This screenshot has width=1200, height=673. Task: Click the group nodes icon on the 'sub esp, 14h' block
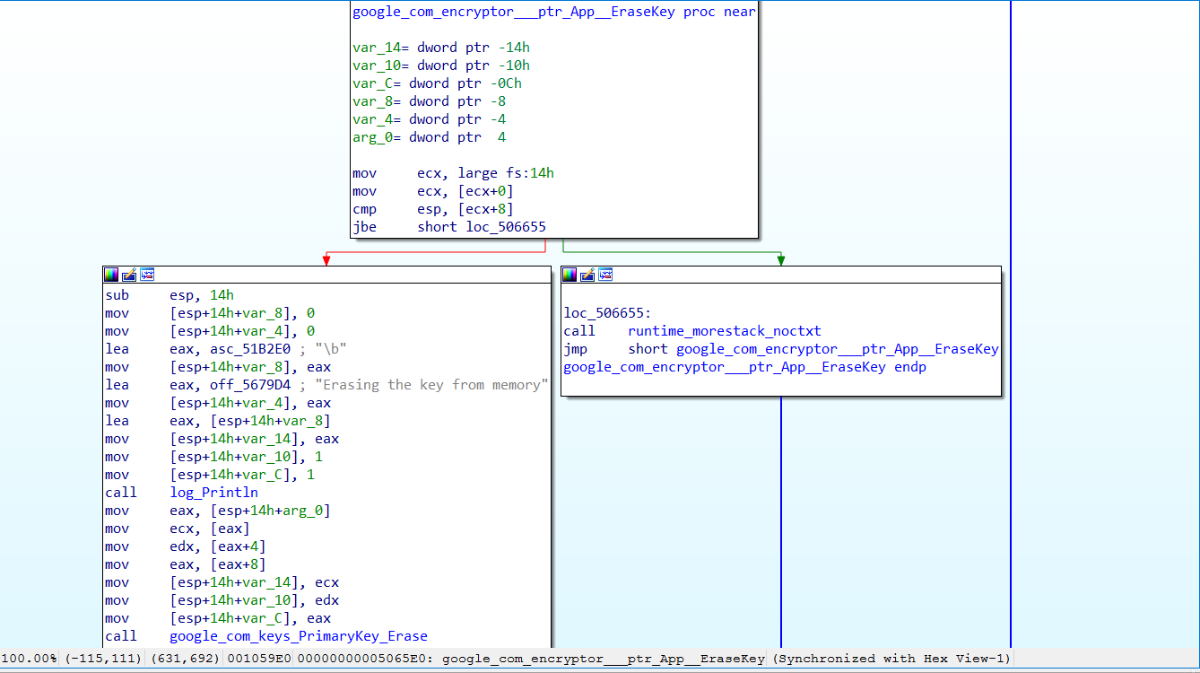147,274
